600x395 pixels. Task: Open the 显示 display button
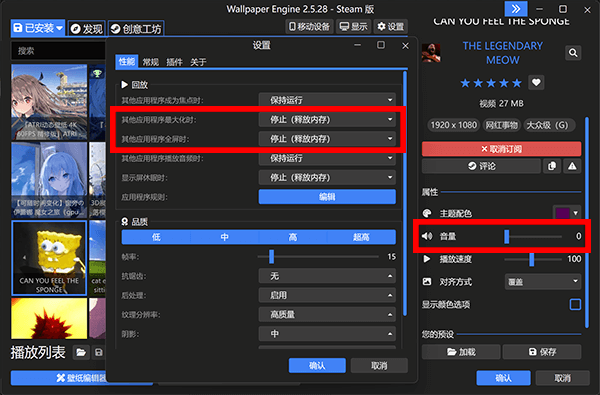(353, 26)
